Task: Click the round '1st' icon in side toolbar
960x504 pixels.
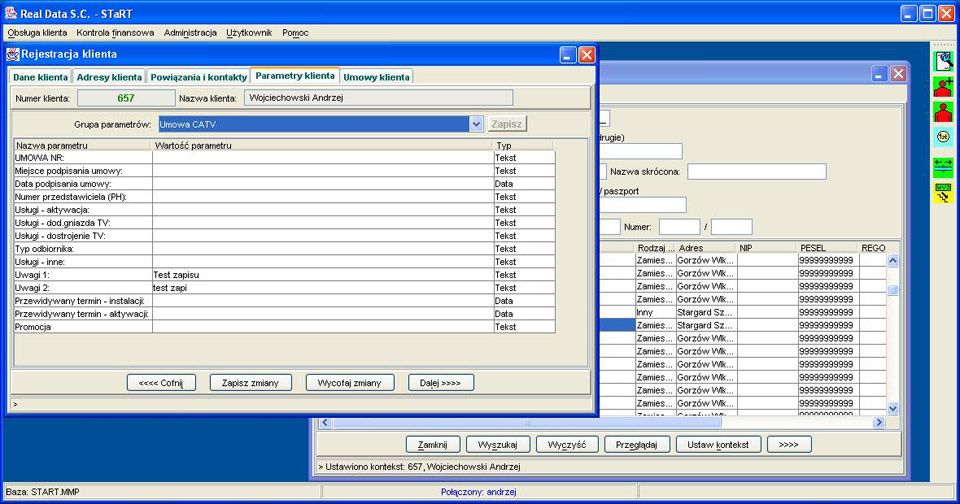Action: click(x=943, y=138)
